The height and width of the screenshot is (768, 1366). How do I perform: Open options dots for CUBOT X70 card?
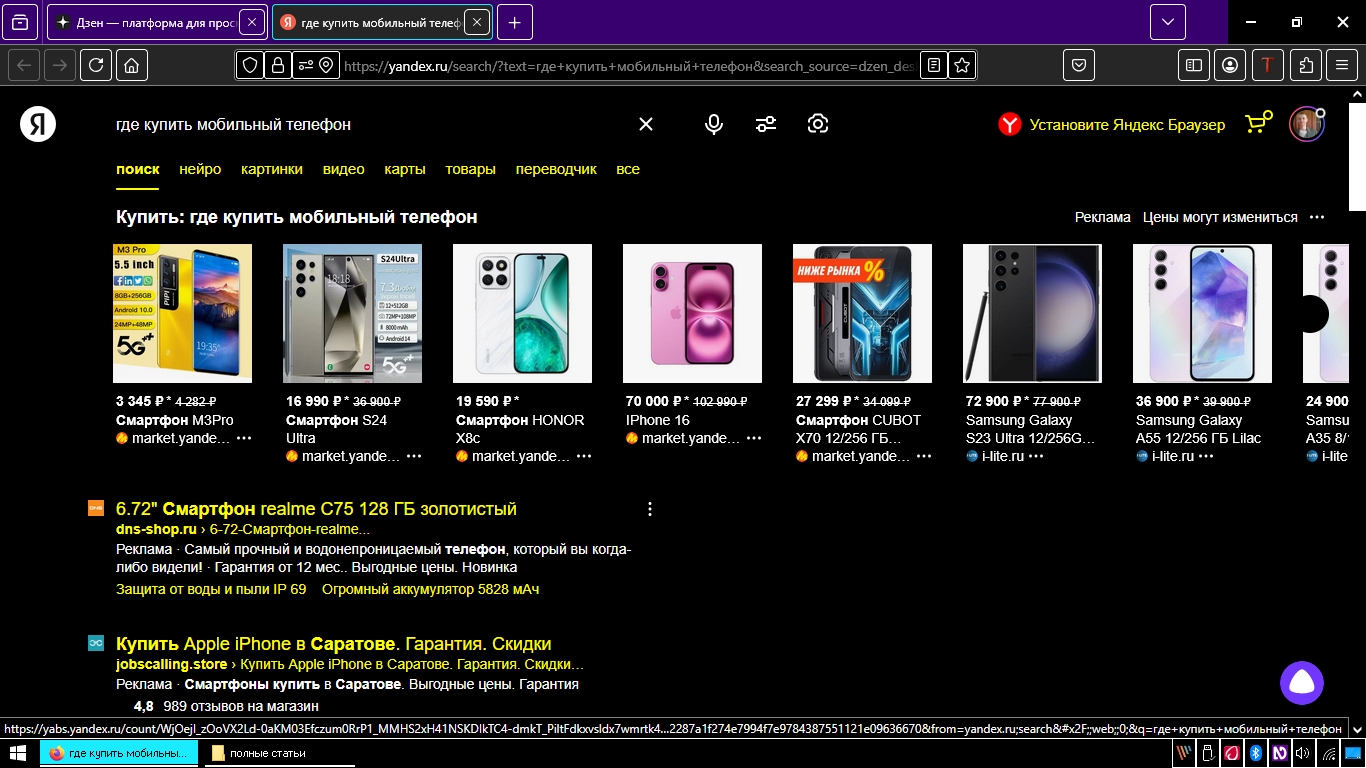point(924,456)
